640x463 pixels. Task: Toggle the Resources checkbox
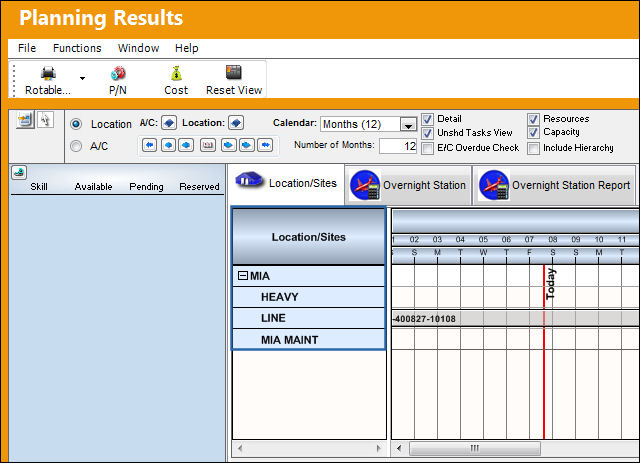(533, 119)
